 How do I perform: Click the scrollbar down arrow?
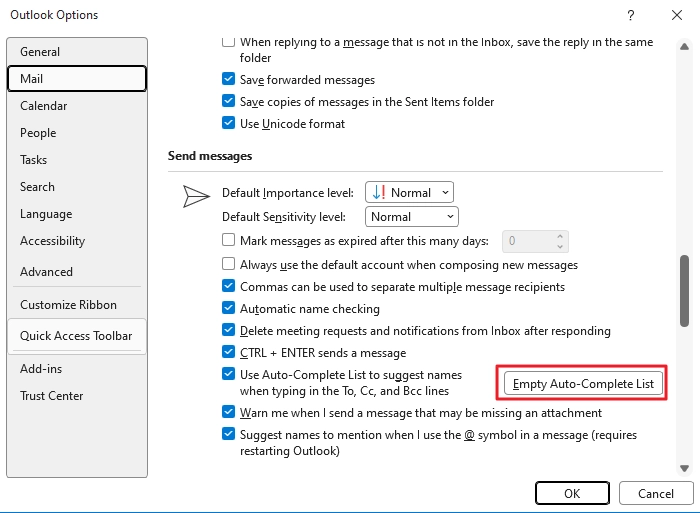tap(684, 468)
